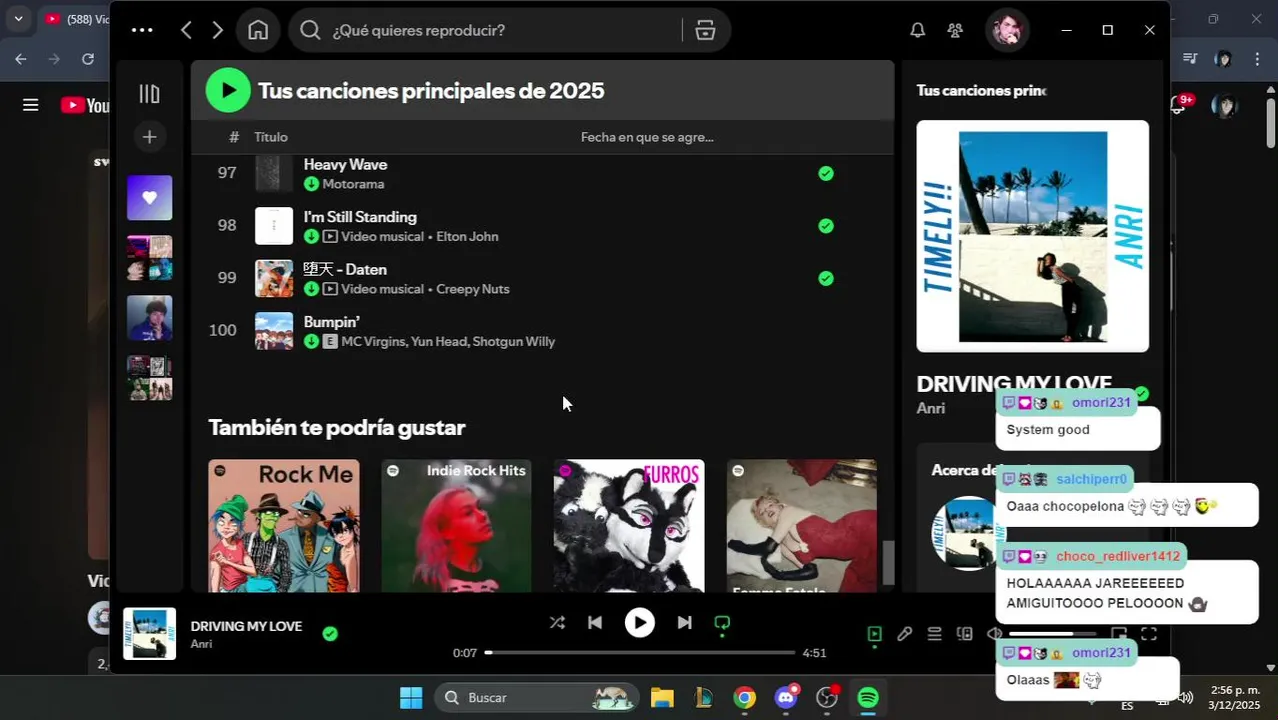Screen dimensions: 1278x720
Task: Skip to next track
Action: point(684,623)
